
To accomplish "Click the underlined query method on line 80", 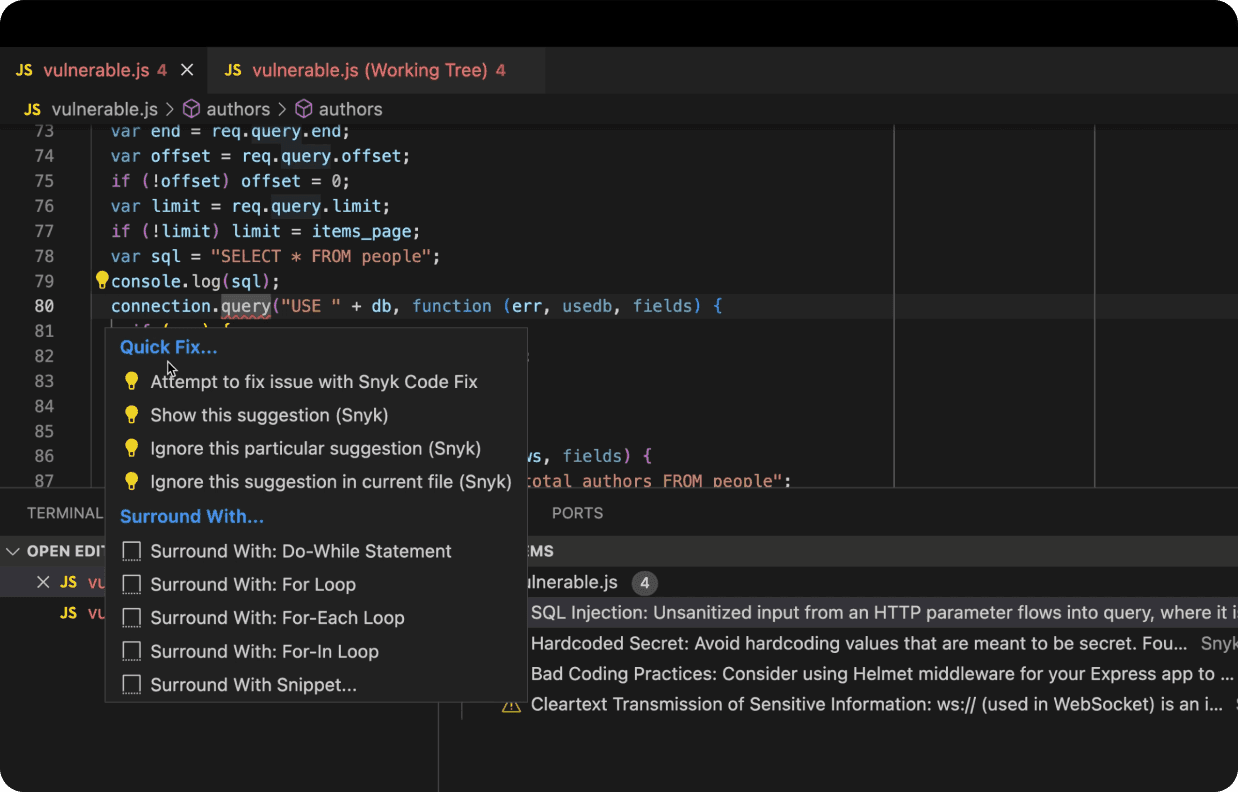I will click(x=246, y=306).
